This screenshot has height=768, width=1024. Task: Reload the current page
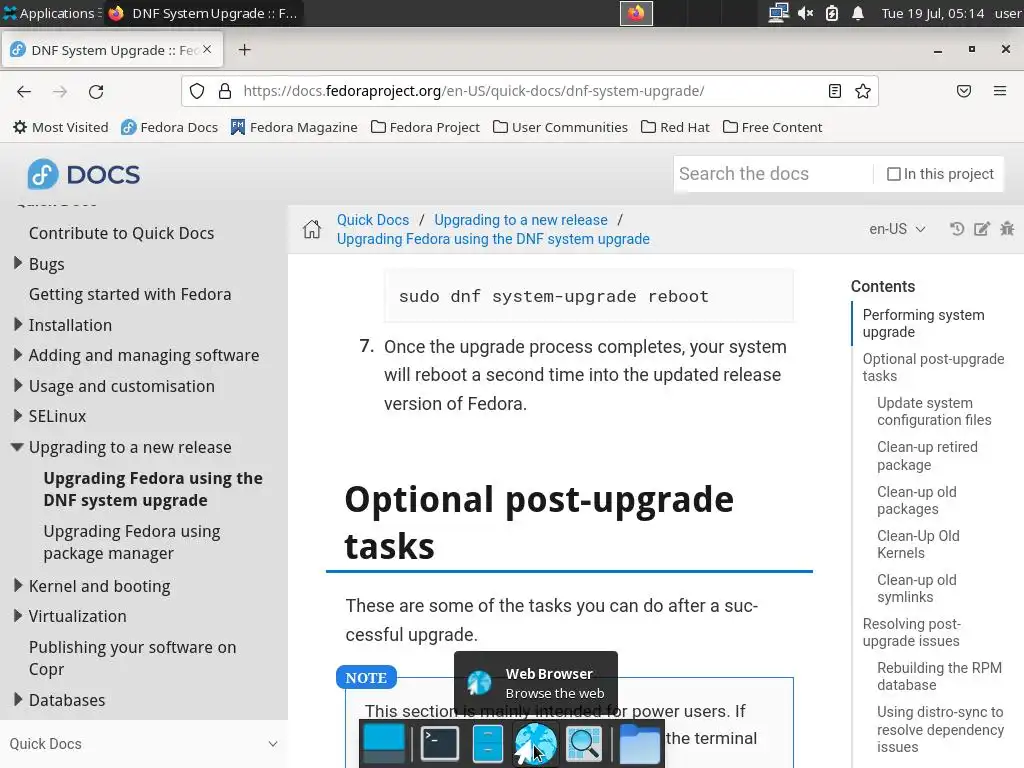tap(96, 91)
